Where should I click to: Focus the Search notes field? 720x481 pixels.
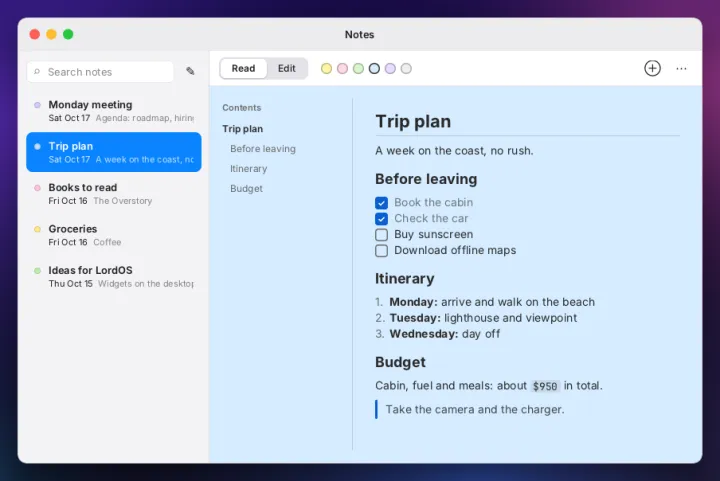coord(100,72)
